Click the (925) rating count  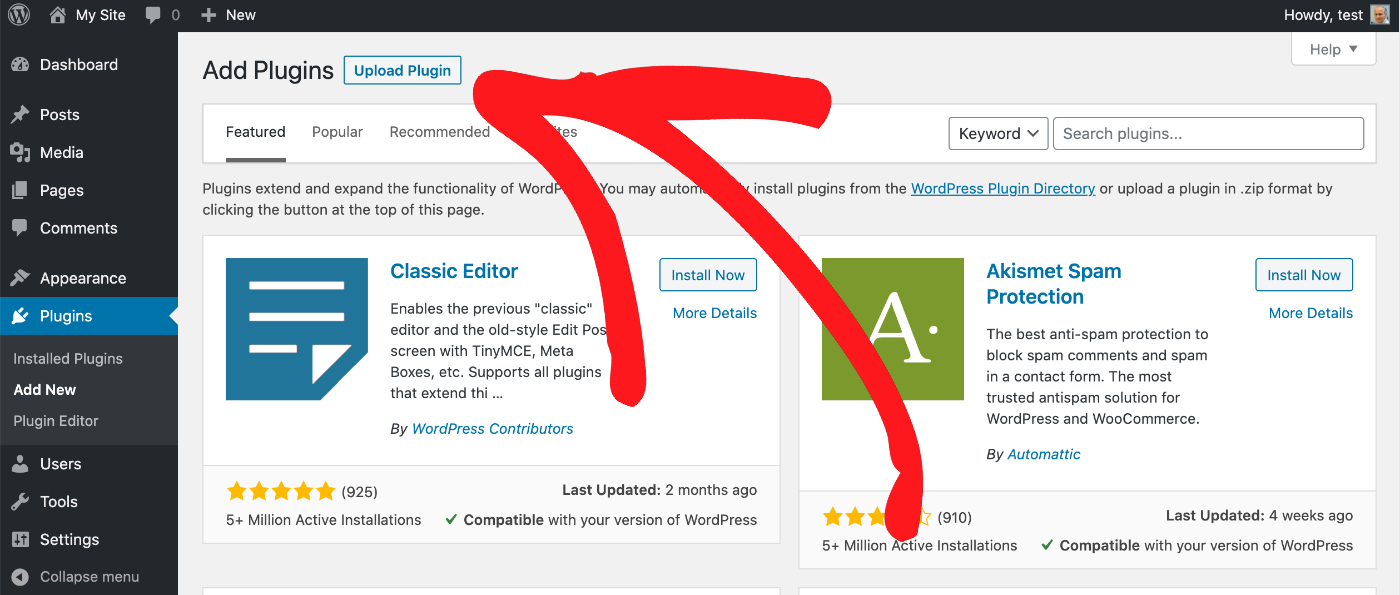coord(360,492)
